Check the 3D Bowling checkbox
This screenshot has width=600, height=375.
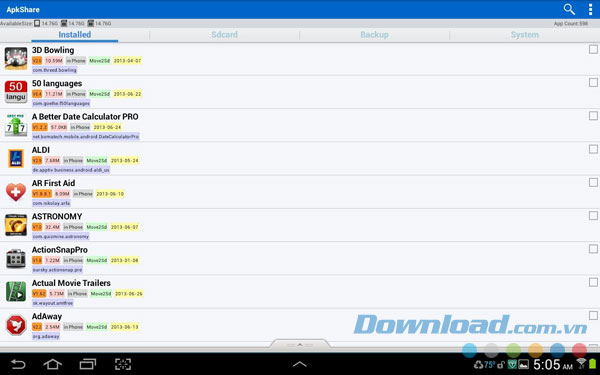(593, 49)
